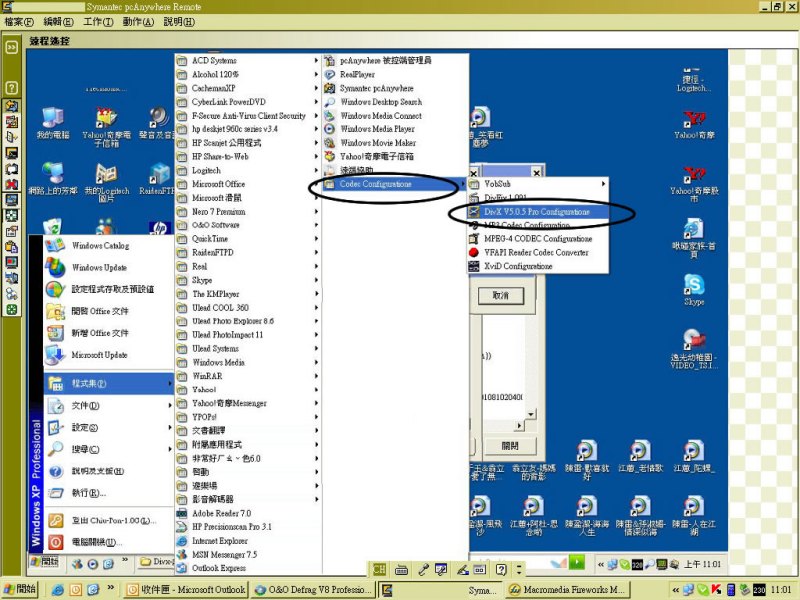Expand the WinRAR program folder
Screen dimensions: 800x600
tap(247, 376)
